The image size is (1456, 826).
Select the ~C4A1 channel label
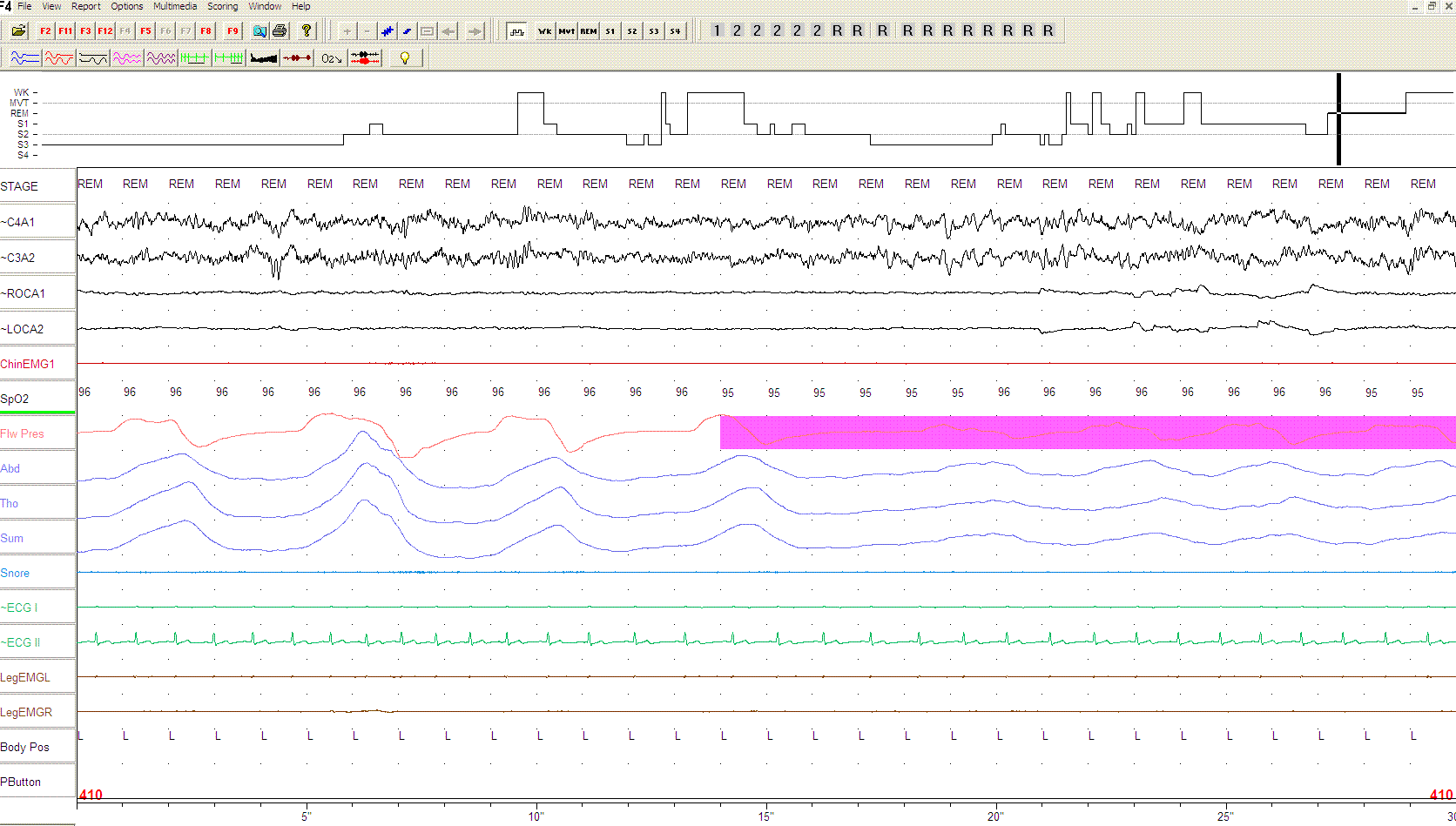point(37,222)
